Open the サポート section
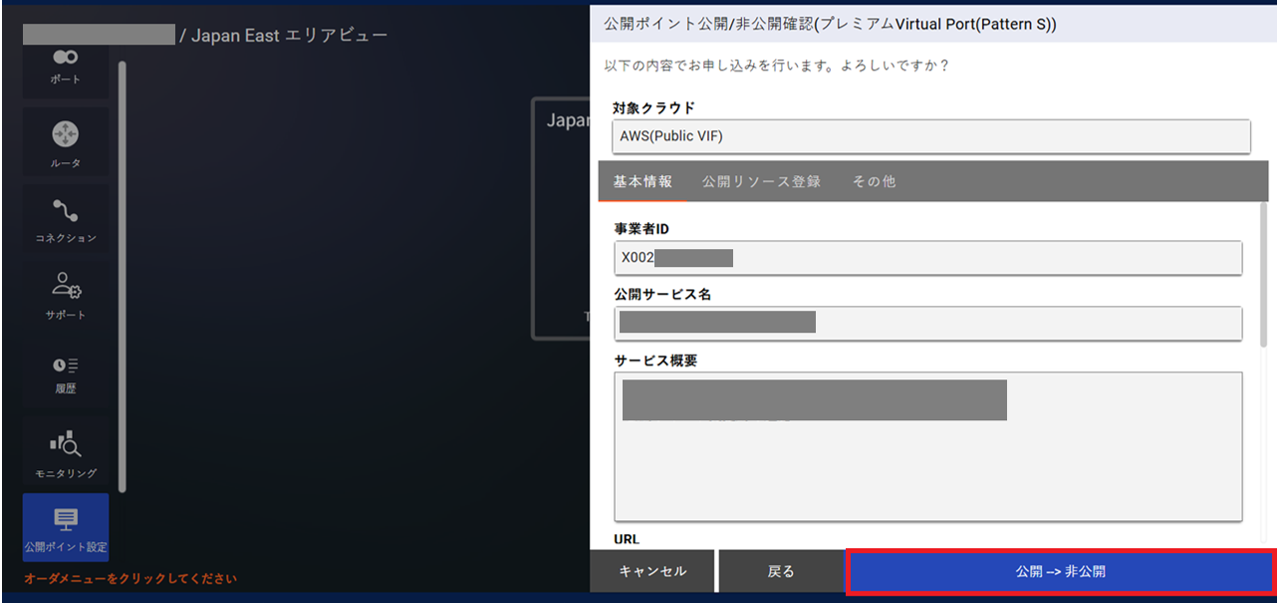This screenshot has height=603, width=1280. (x=66, y=295)
